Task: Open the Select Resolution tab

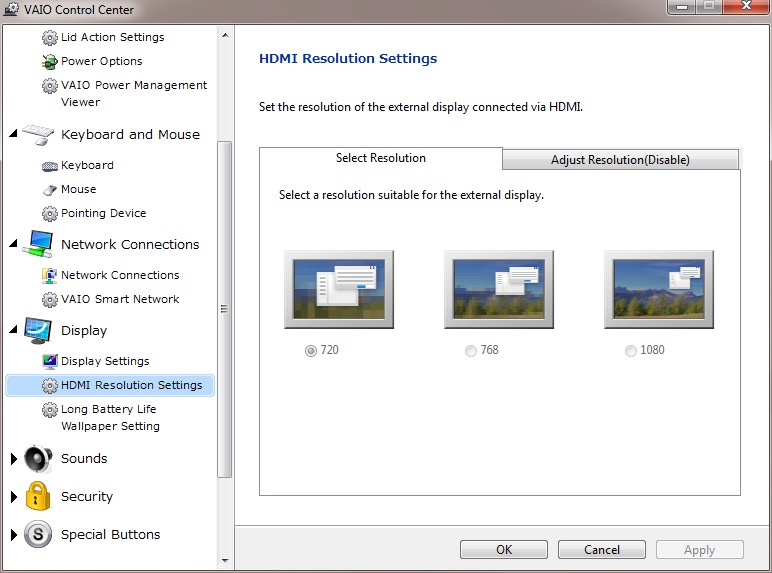Action: click(x=381, y=158)
